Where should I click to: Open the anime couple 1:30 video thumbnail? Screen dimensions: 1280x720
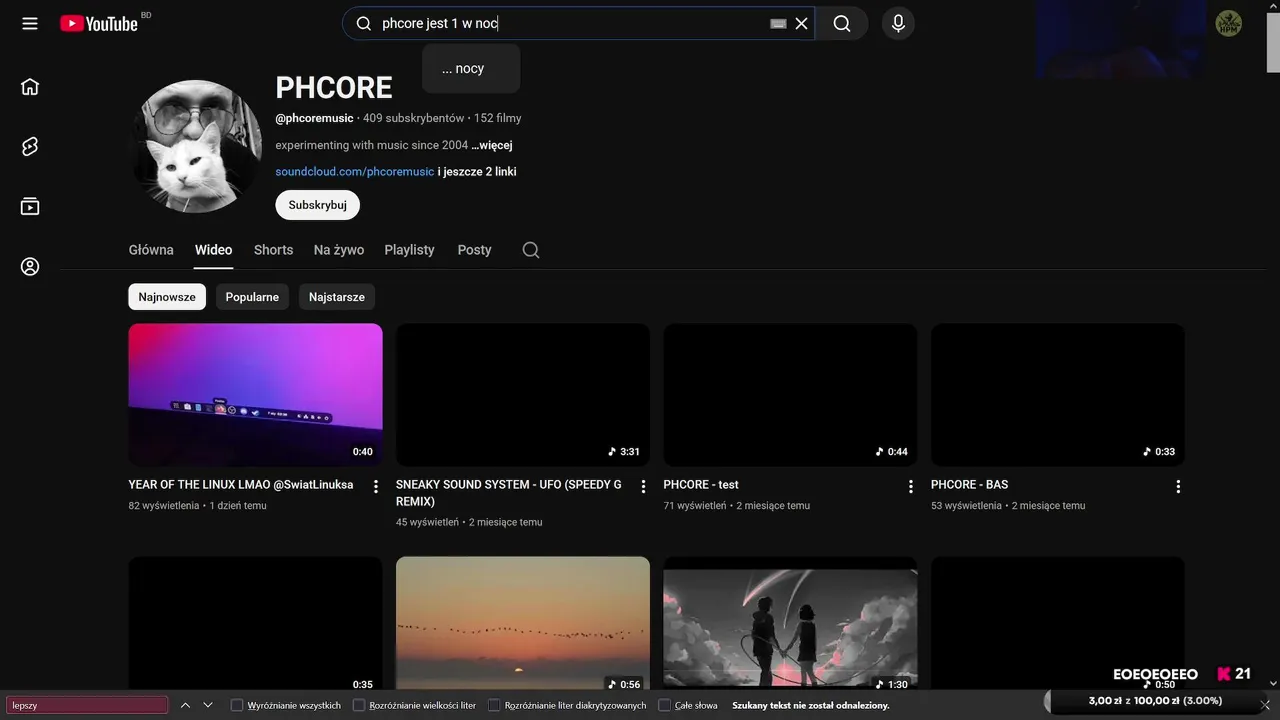(x=790, y=623)
